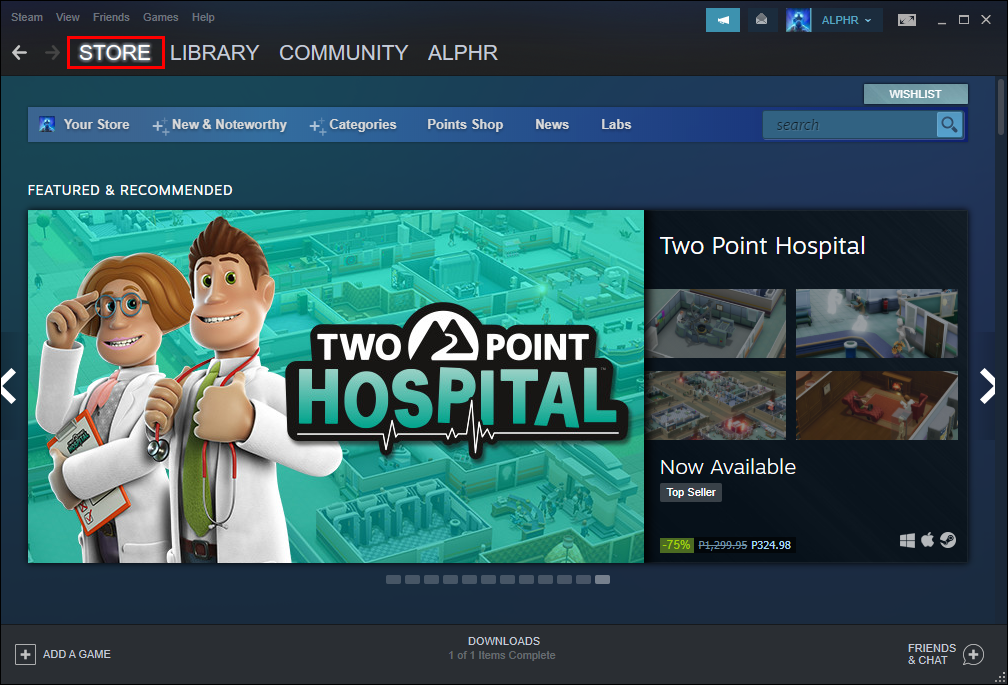The height and width of the screenshot is (685, 1008).
Task: Switch to the STORE tab
Action: point(115,53)
